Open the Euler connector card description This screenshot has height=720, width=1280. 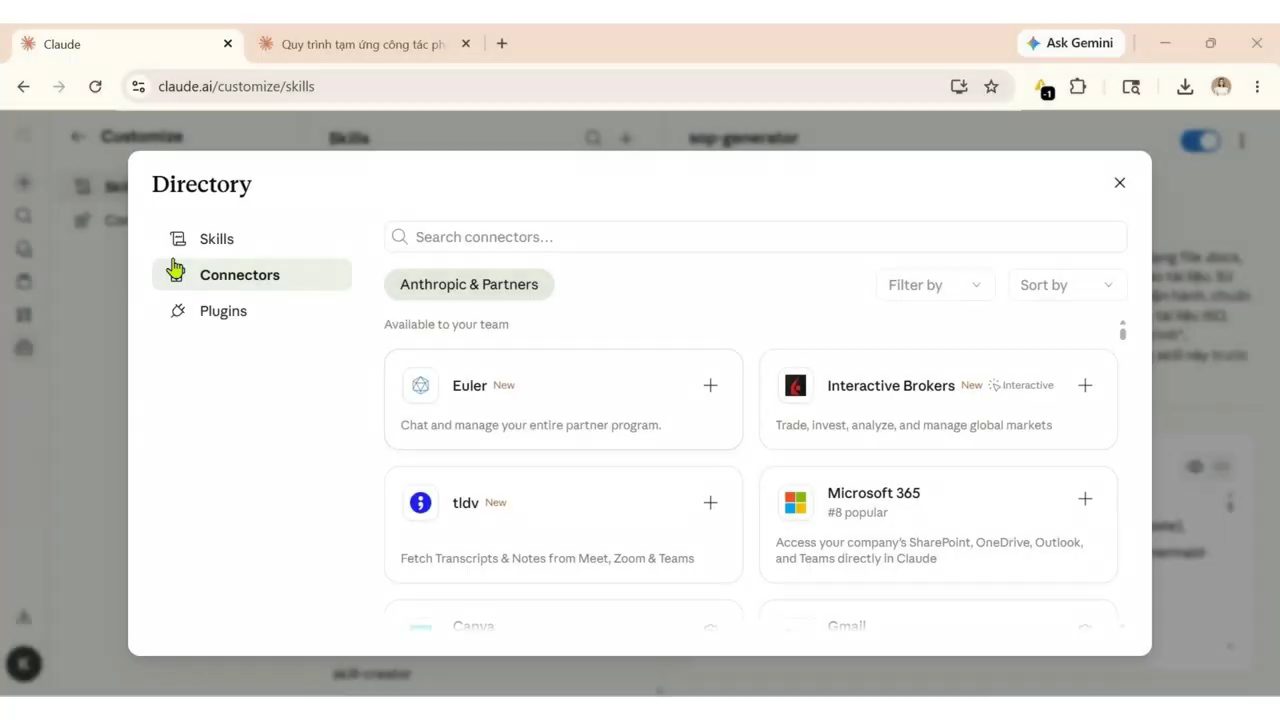pyautogui.click(x=531, y=425)
